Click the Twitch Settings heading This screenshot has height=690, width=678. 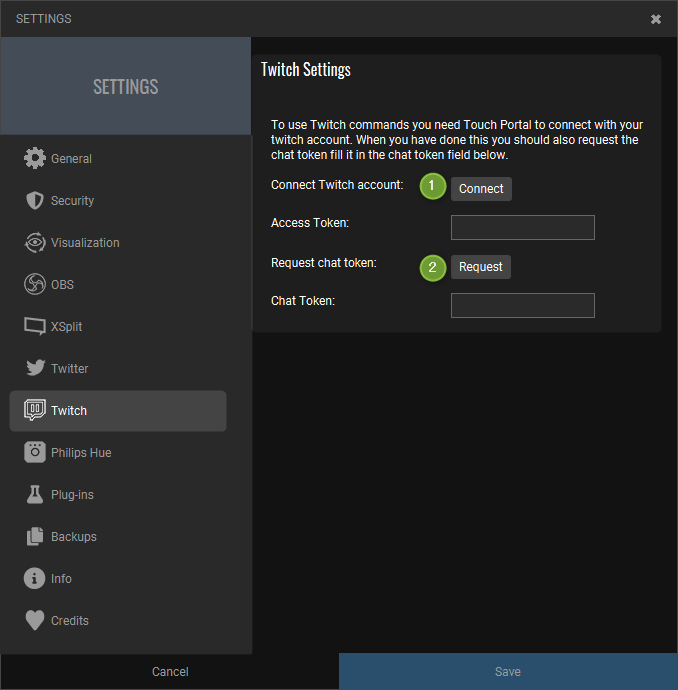click(x=306, y=70)
